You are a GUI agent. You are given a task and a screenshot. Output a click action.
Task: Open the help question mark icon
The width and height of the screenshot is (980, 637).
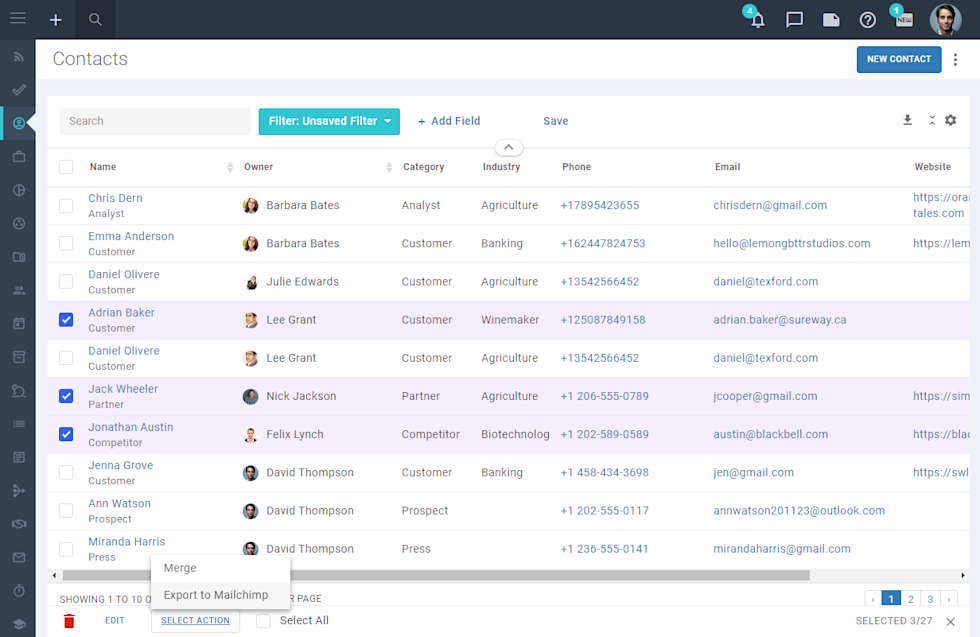tap(868, 20)
